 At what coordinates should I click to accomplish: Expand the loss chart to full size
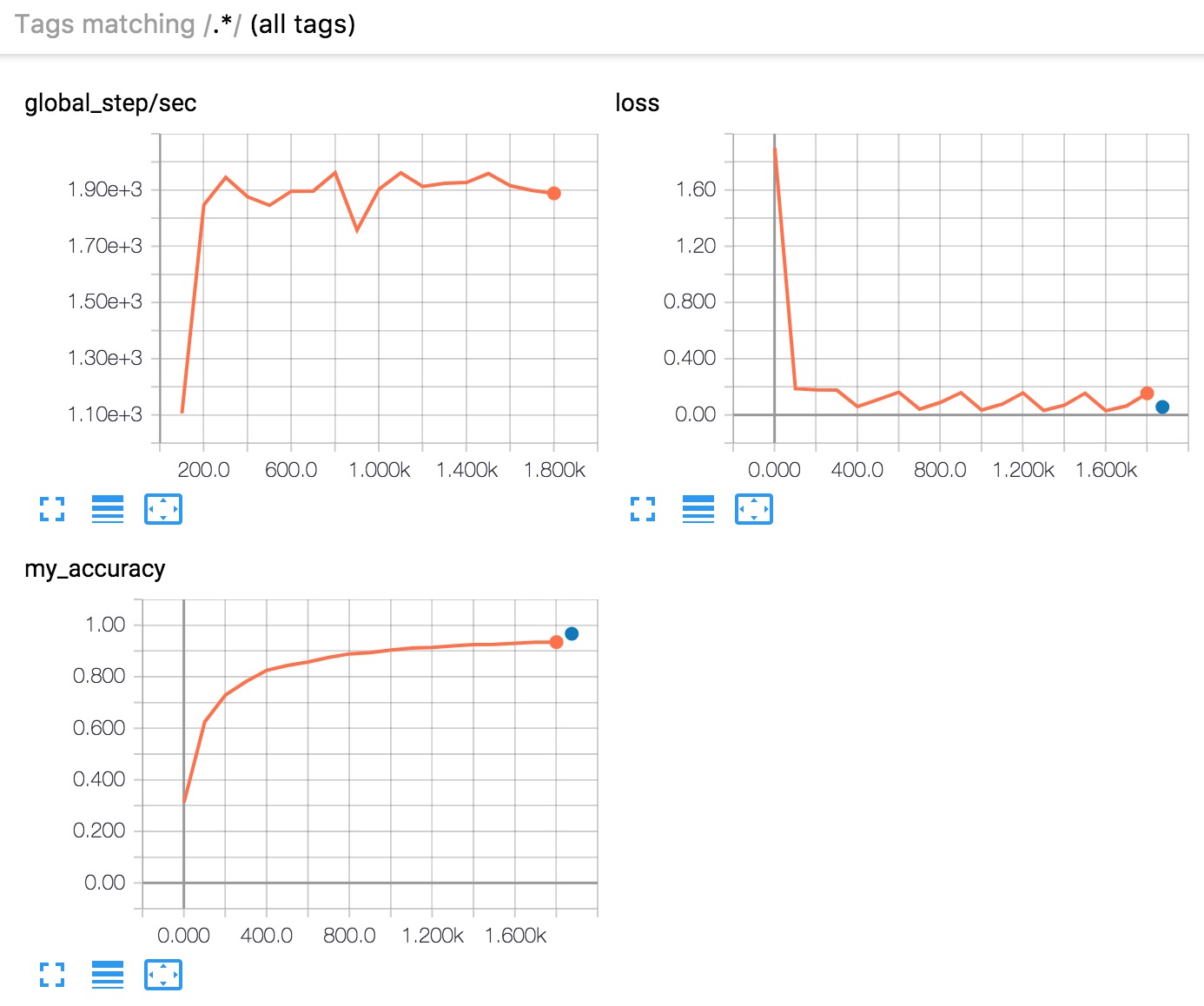[643, 509]
